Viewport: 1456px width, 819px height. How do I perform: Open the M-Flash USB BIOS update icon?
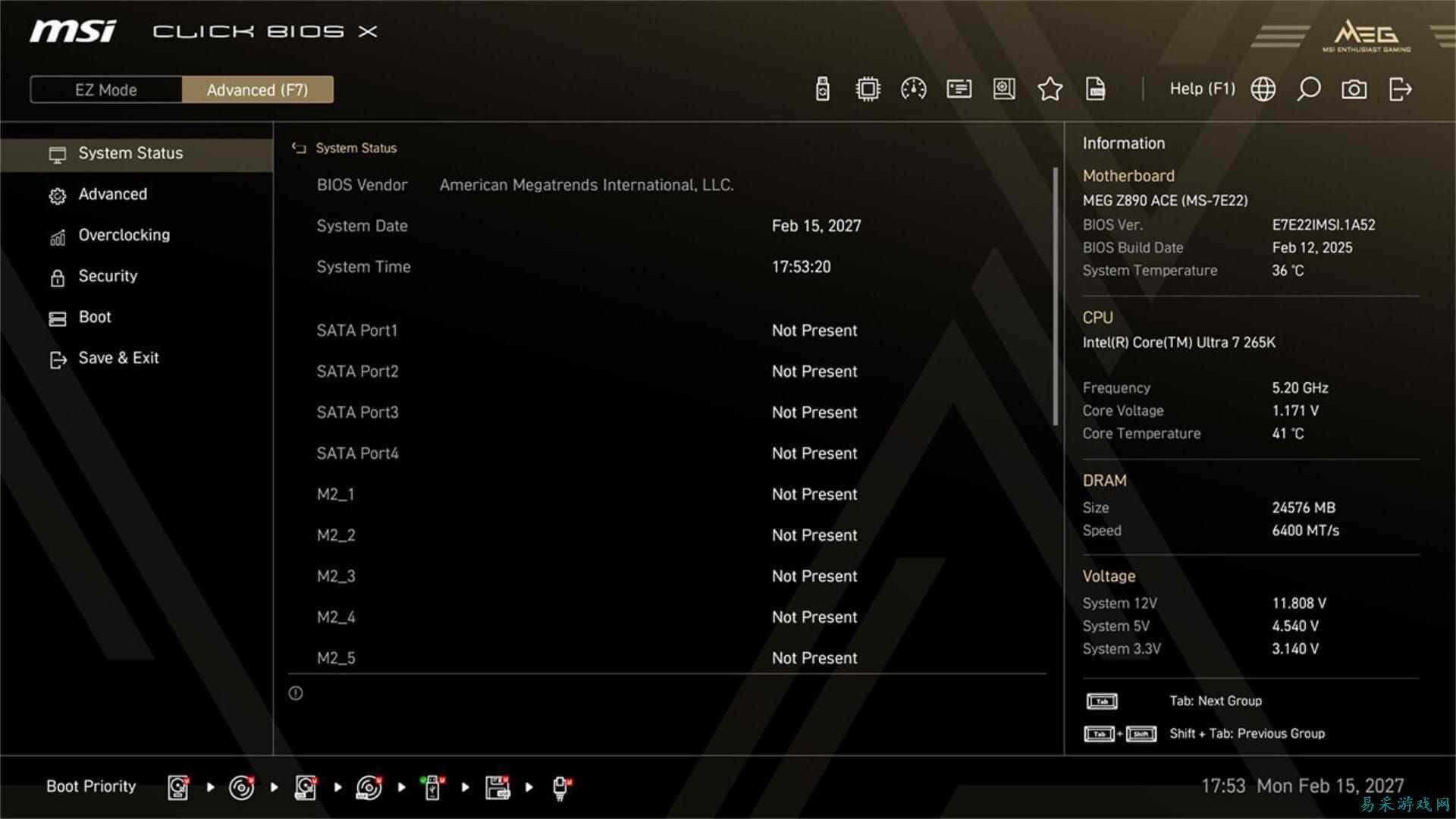[x=822, y=89]
